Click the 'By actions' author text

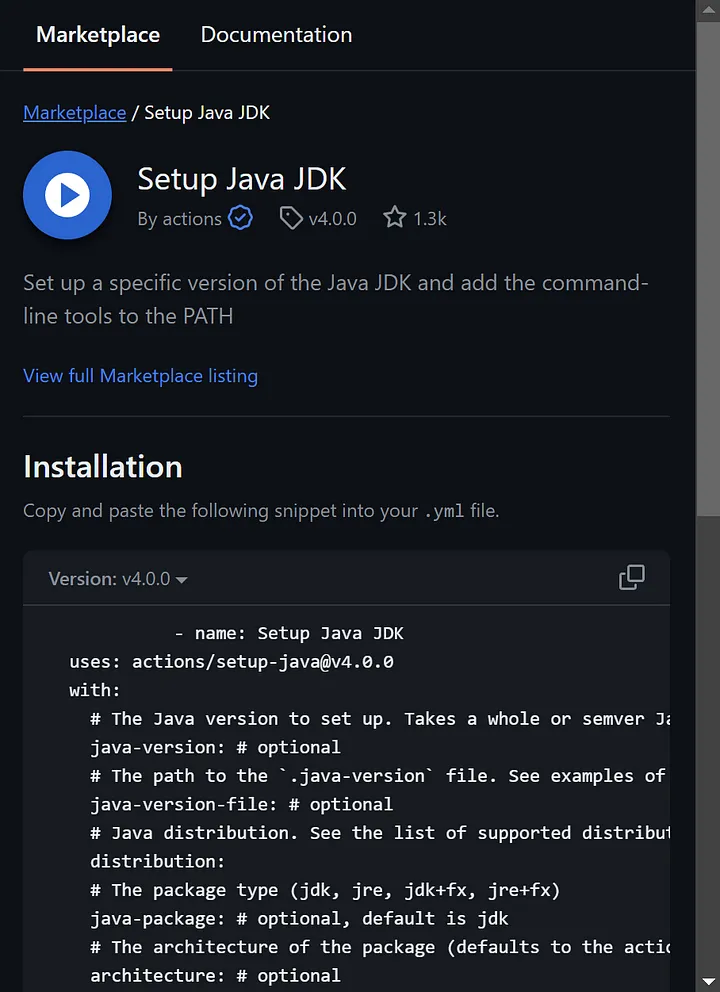tap(180, 219)
